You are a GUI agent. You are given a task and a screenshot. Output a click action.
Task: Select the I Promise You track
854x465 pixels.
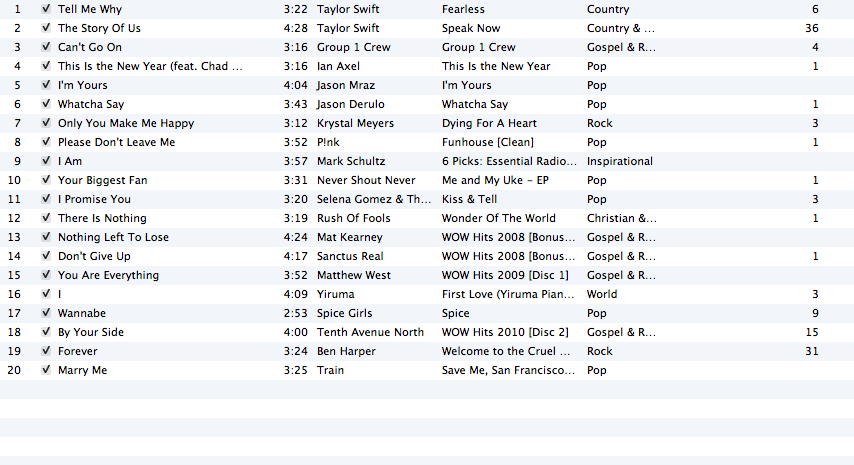pos(427,199)
